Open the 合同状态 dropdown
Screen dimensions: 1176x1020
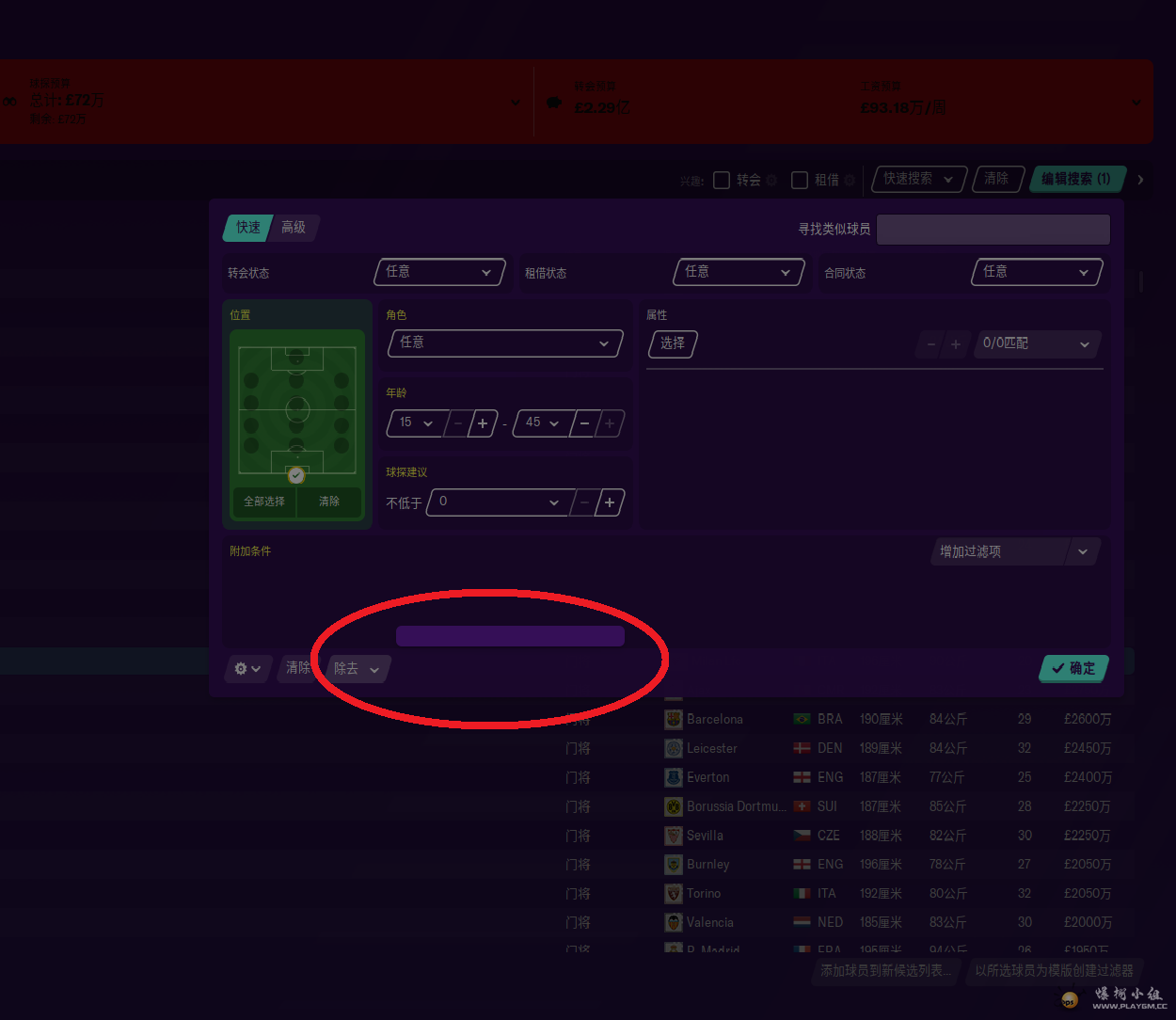[x=1036, y=272]
